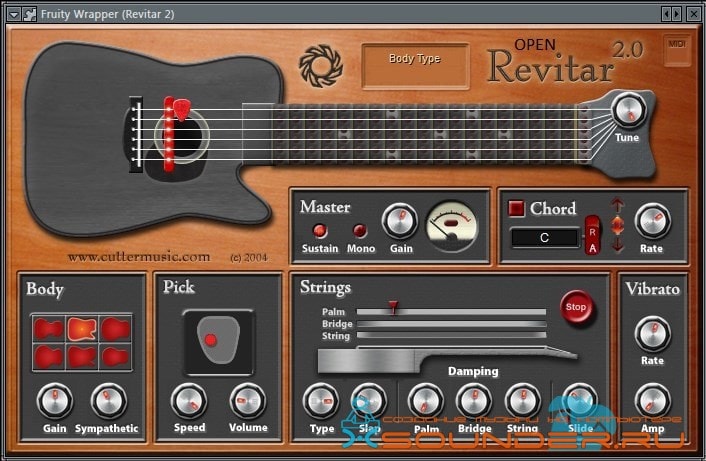Click the chord strum down arrow

click(618, 245)
